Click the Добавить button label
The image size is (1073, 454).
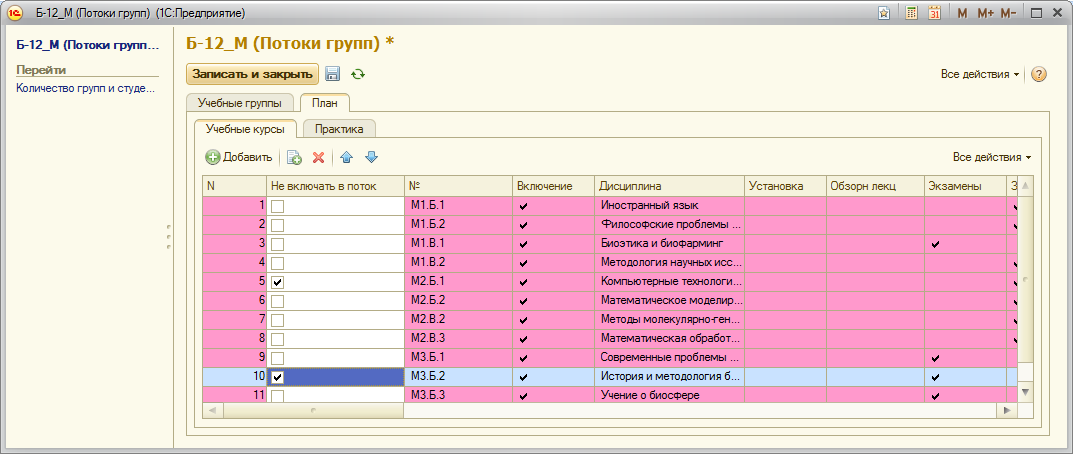click(248, 157)
